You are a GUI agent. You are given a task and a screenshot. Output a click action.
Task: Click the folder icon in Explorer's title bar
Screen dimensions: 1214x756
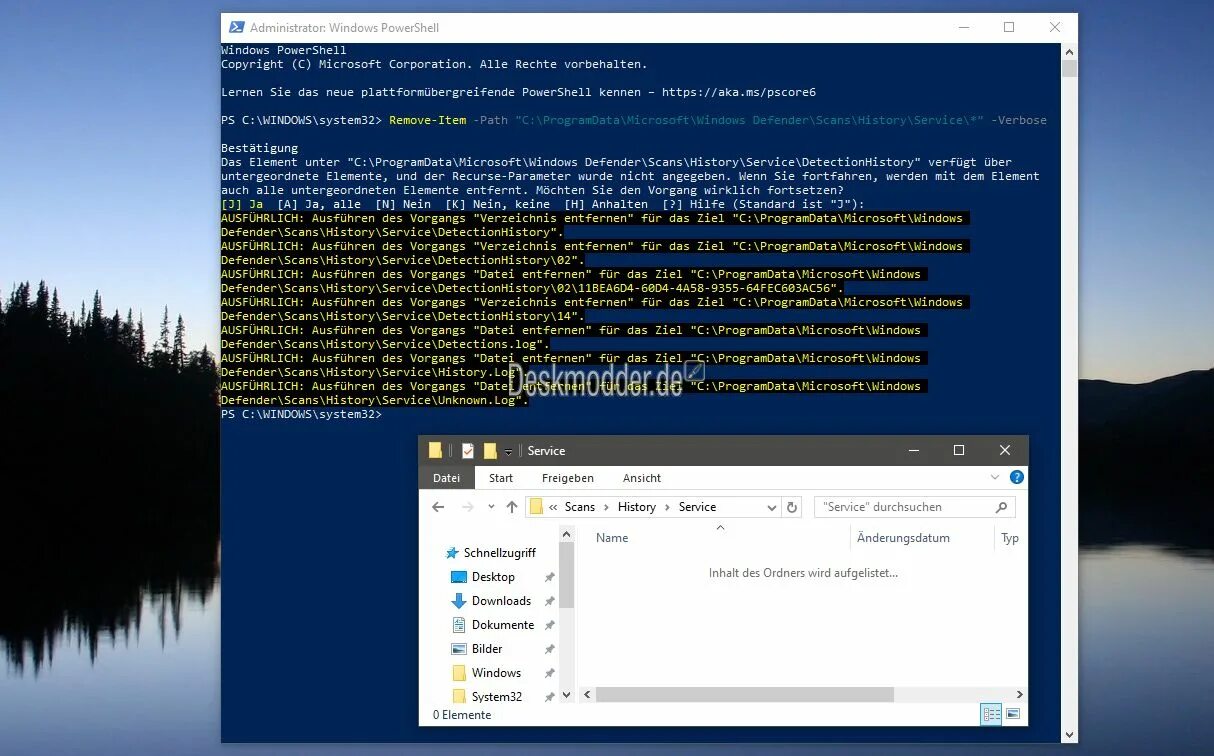(436, 450)
